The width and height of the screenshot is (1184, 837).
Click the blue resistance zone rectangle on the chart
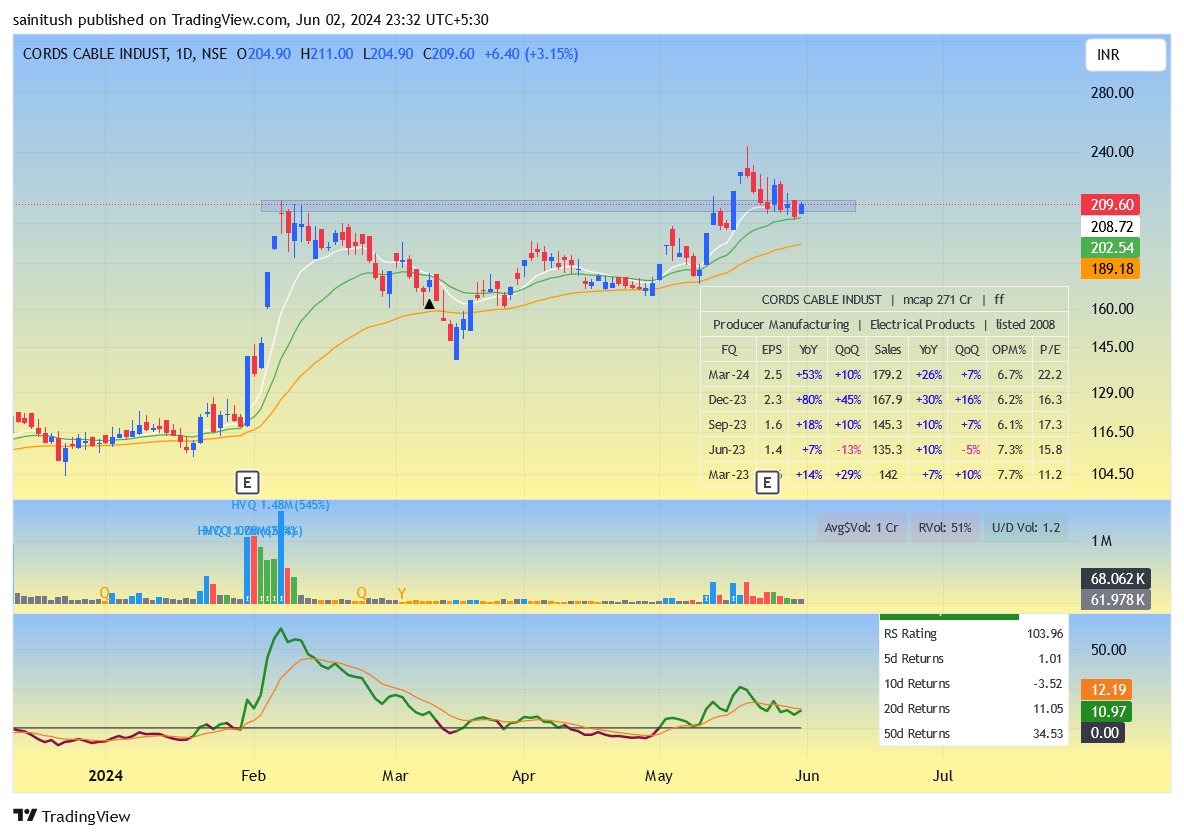[x=558, y=205]
